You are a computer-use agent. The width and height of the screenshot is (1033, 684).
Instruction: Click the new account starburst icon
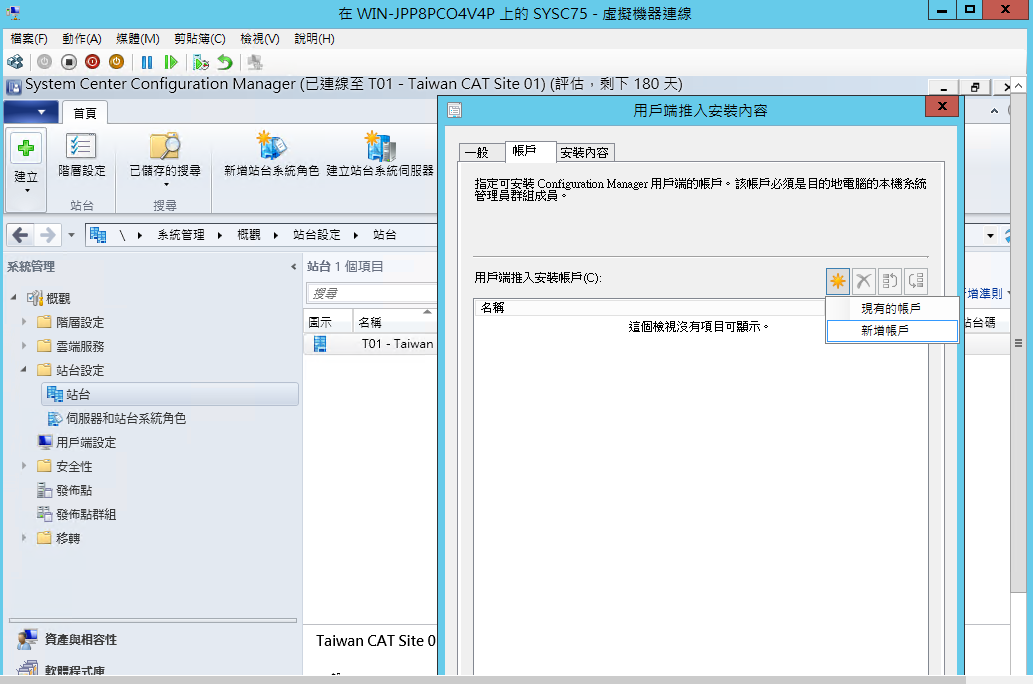click(x=838, y=281)
